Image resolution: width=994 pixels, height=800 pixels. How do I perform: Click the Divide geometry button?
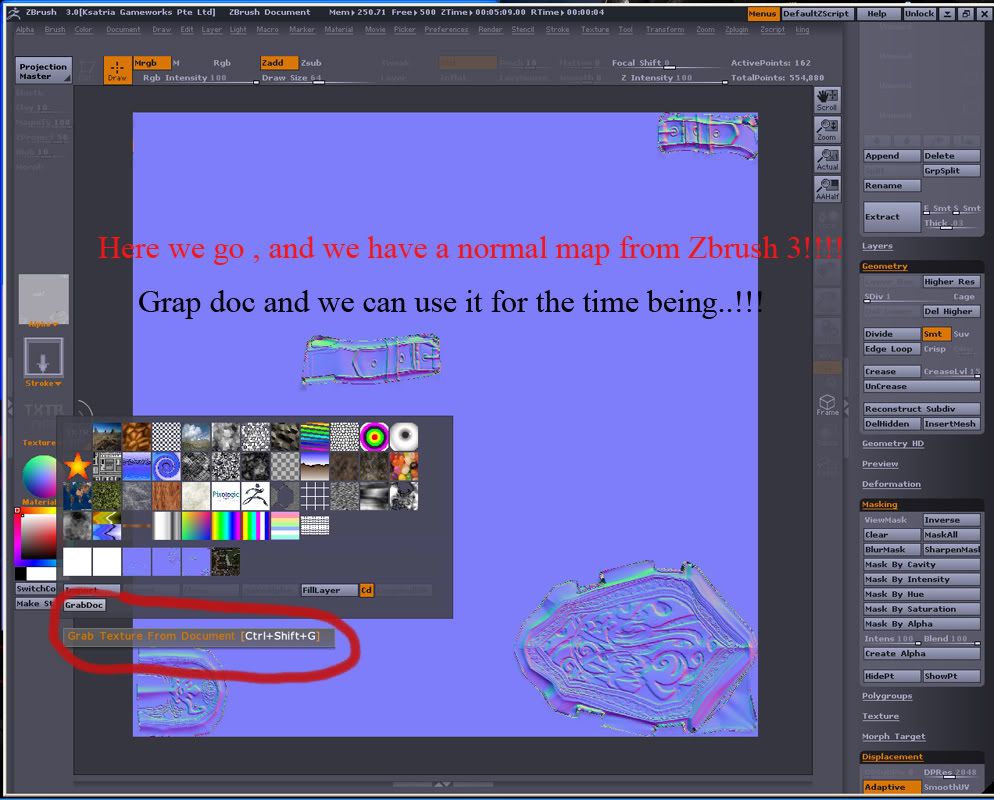tap(892, 333)
